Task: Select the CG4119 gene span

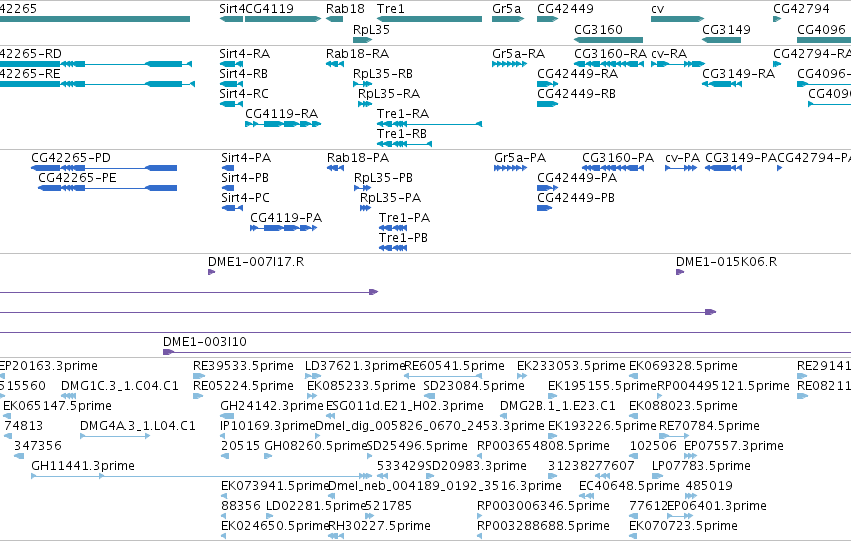Action: coord(283,19)
